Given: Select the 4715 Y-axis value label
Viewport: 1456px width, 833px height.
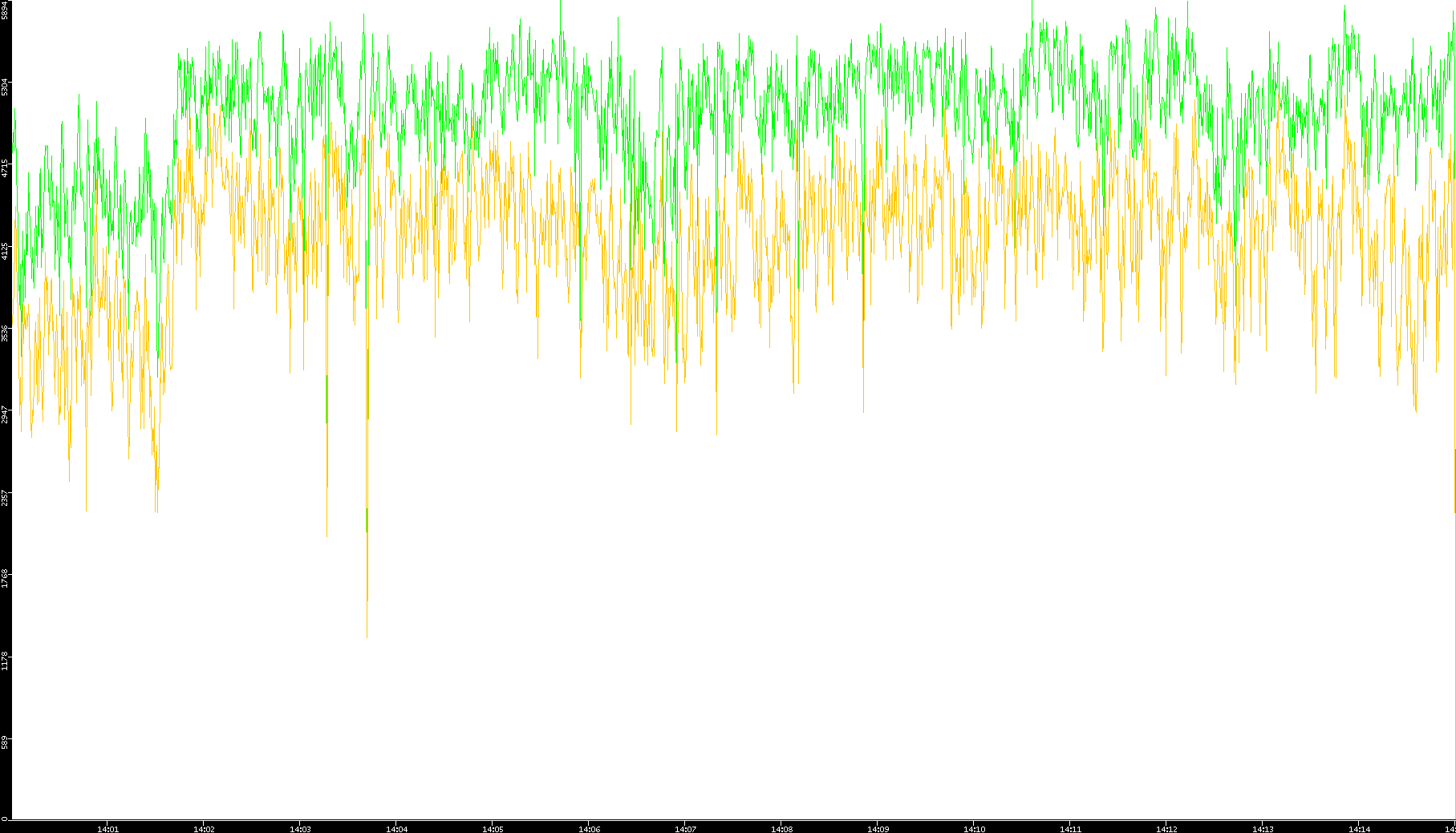Looking at the screenshot, I should 5,168.
